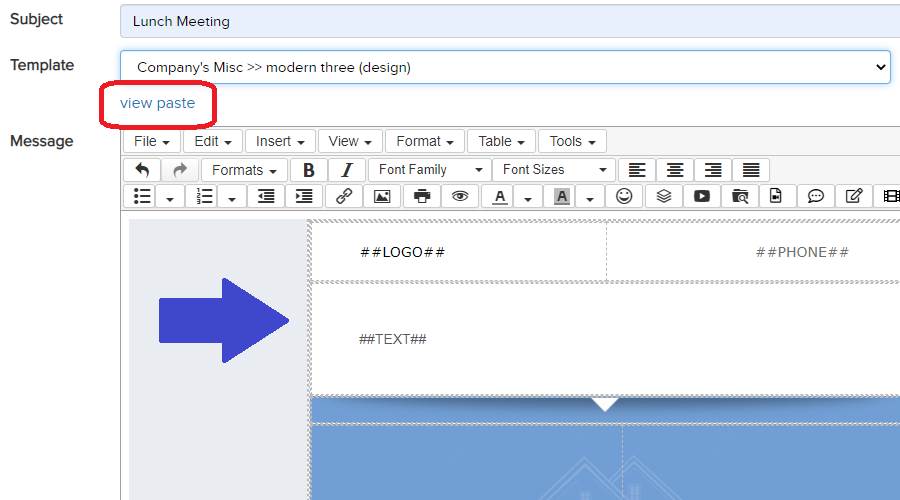Open the File menu
Screen dimensions: 900x500
tap(152, 141)
